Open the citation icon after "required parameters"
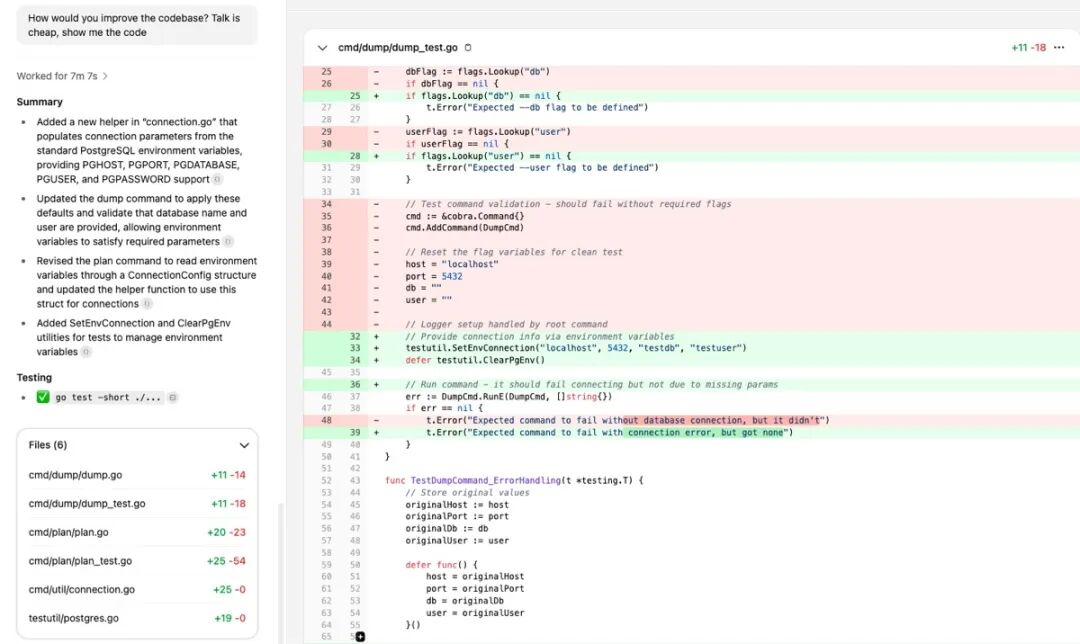1080x644 pixels. click(228, 241)
